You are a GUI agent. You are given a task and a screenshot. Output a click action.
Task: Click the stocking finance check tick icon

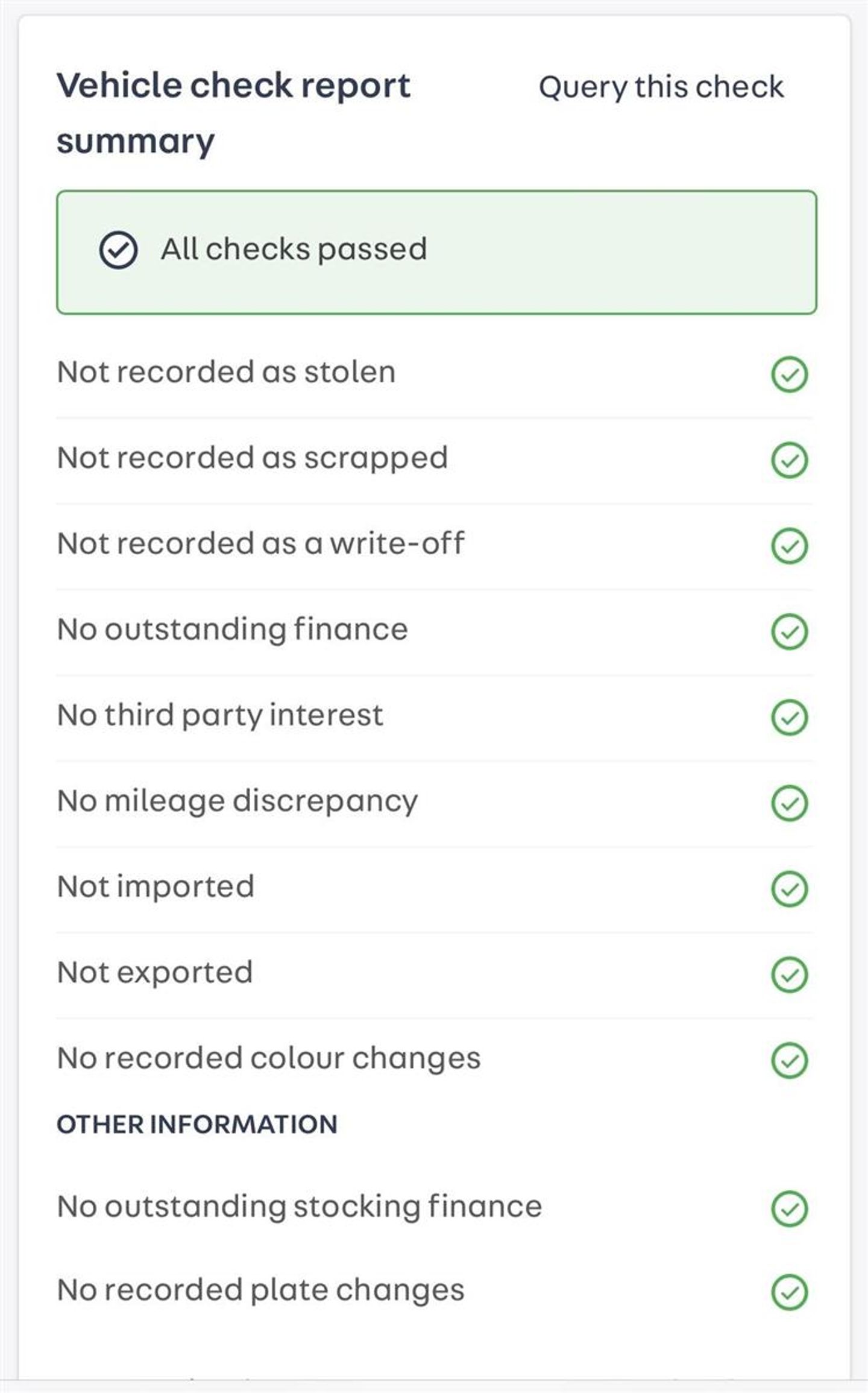[789, 1208]
